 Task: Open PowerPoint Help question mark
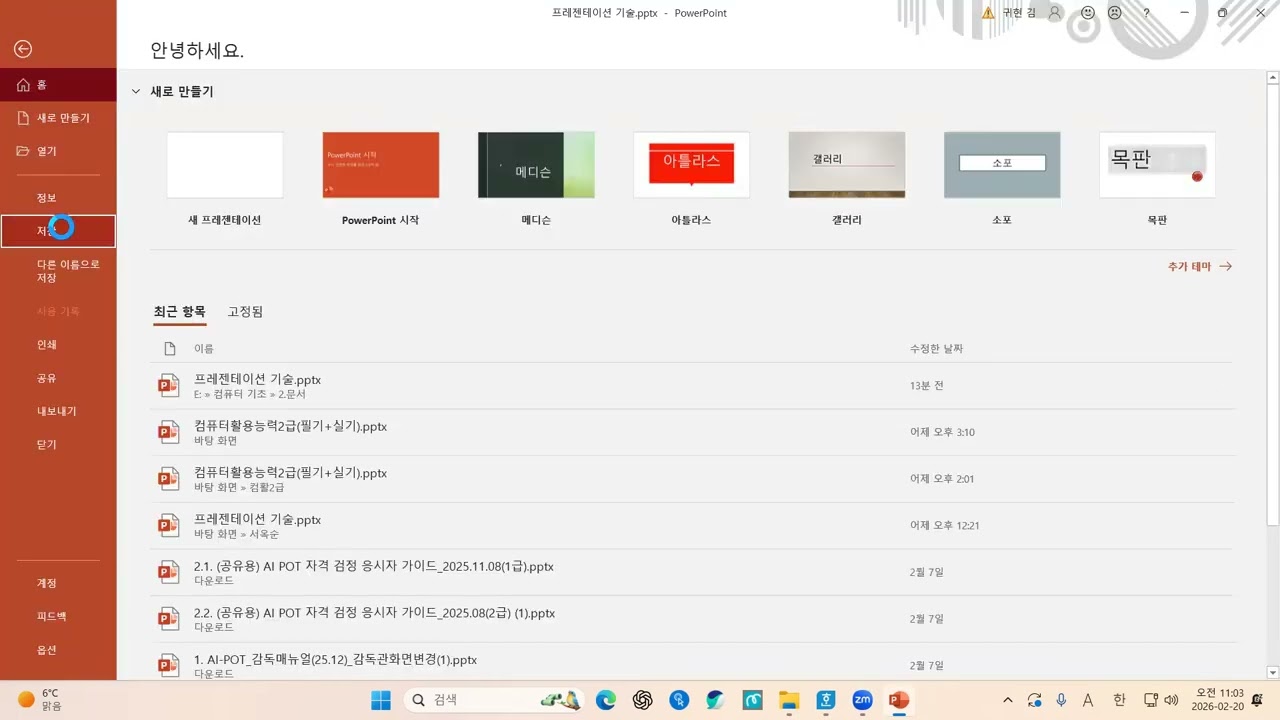click(1147, 13)
